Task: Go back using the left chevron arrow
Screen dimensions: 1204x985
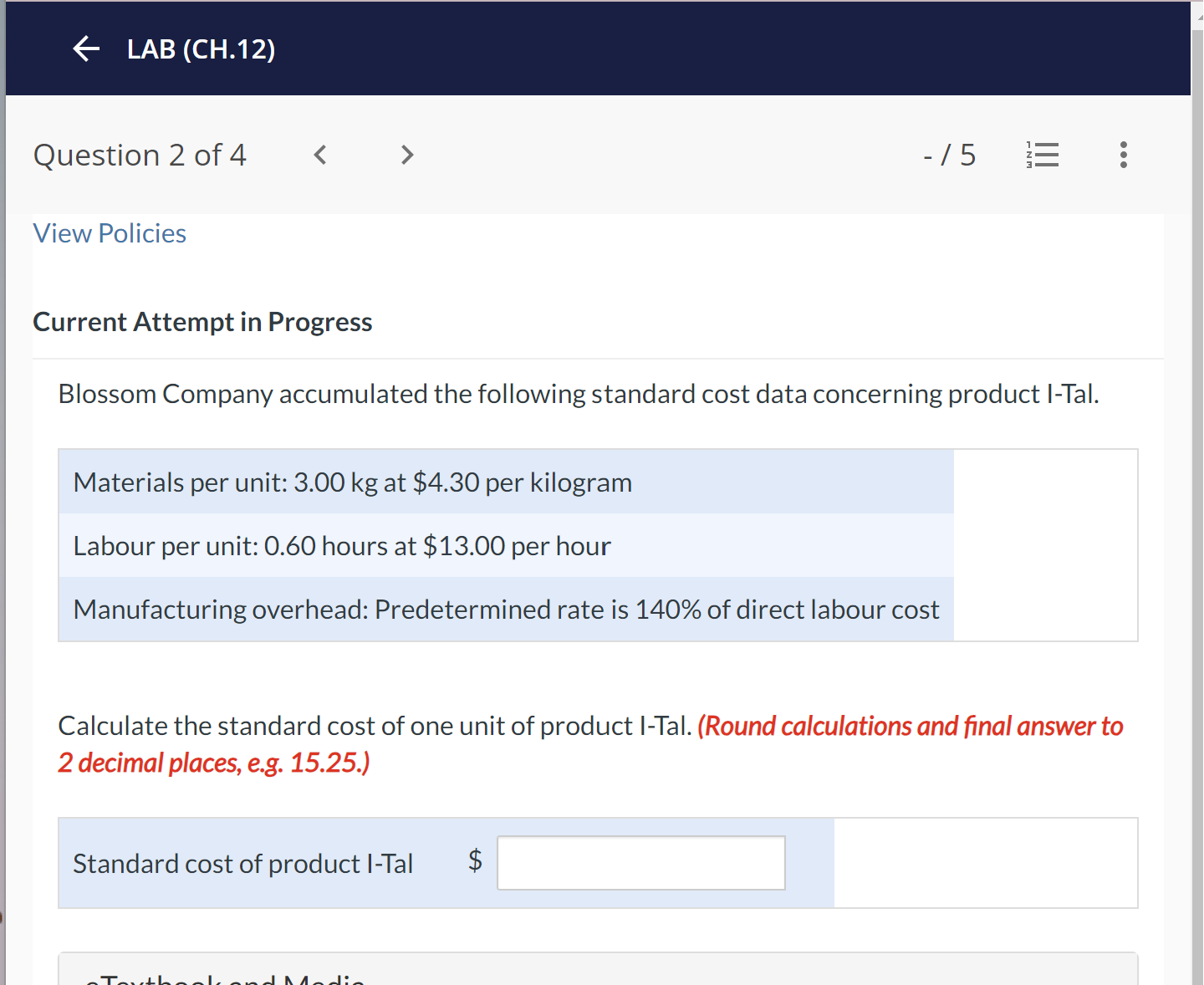Action: click(x=320, y=154)
